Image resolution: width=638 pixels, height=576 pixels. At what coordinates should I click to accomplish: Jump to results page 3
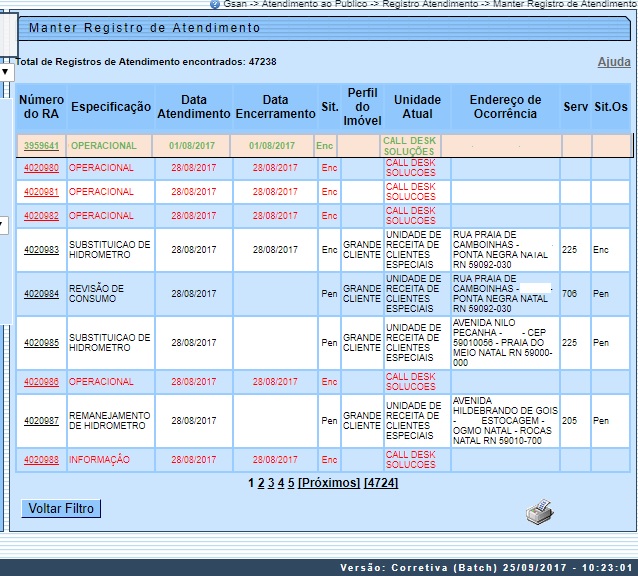tap(271, 483)
